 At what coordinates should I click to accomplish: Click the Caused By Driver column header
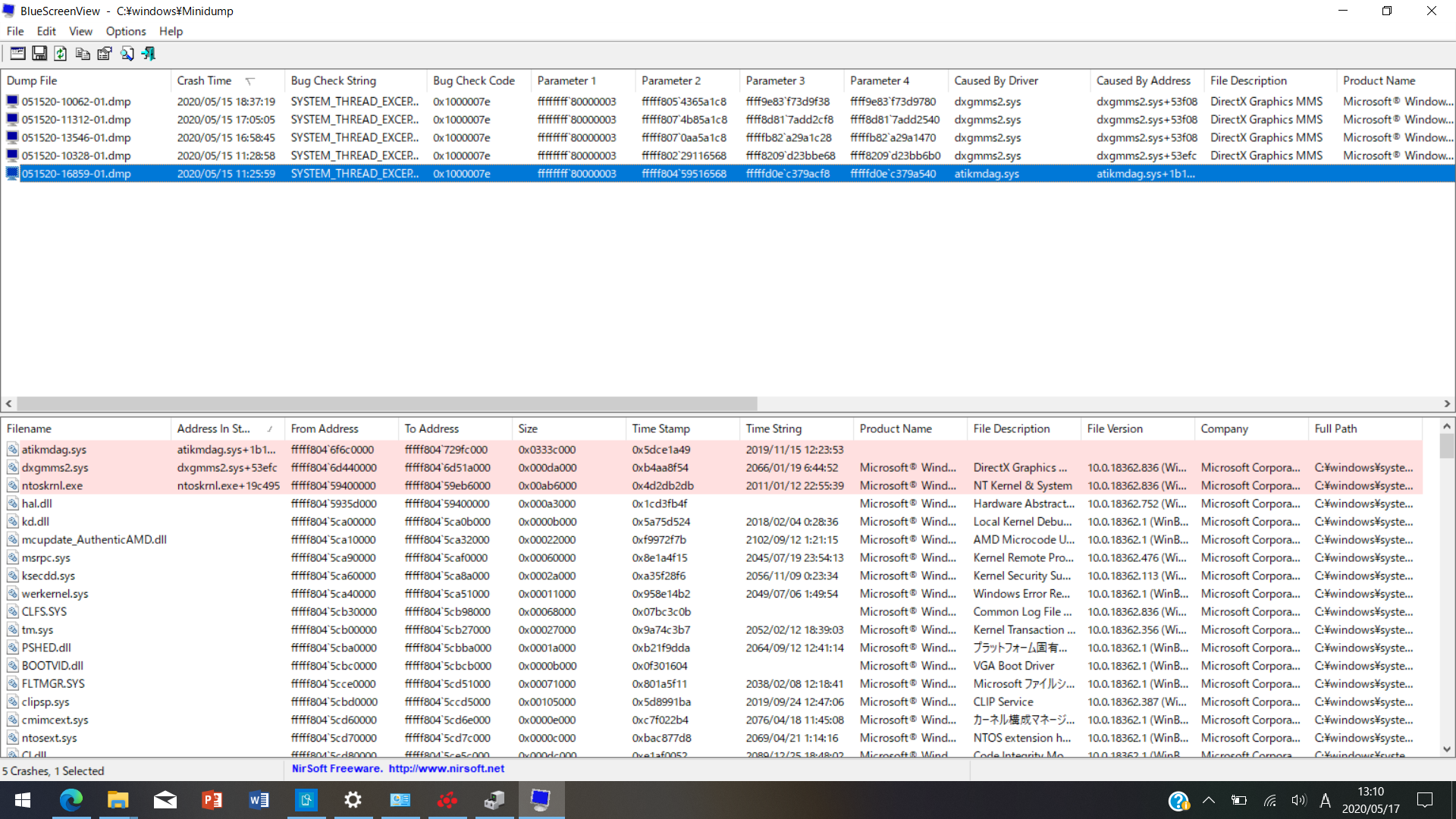coord(1019,80)
